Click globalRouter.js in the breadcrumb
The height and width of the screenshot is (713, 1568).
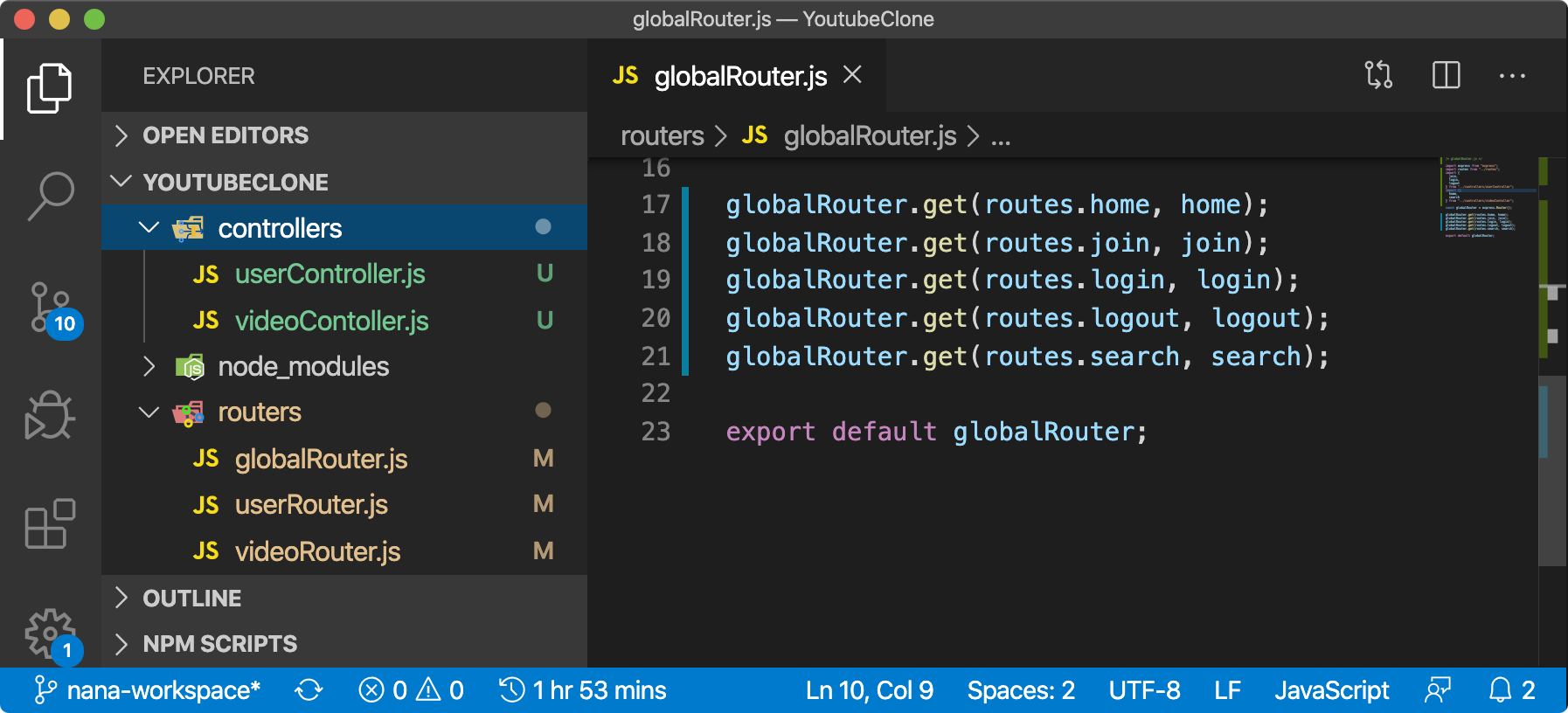pos(870,136)
